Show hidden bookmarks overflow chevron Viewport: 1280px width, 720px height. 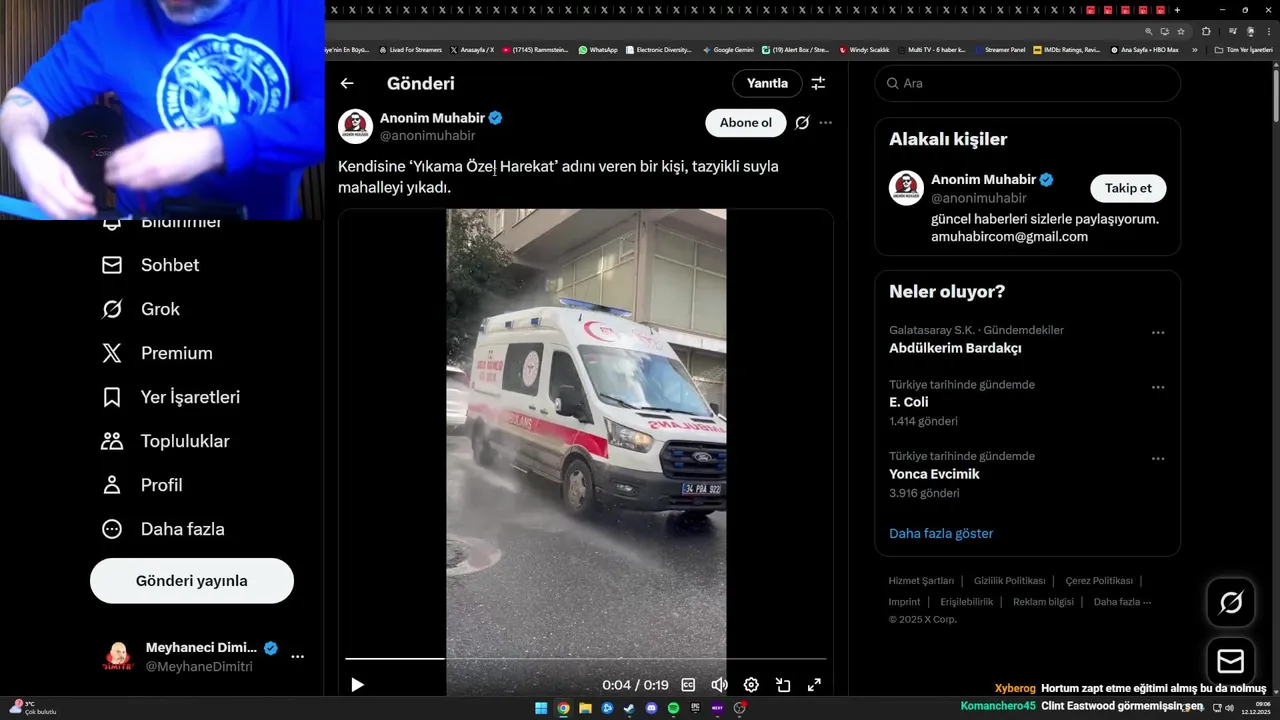[x=1194, y=49]
